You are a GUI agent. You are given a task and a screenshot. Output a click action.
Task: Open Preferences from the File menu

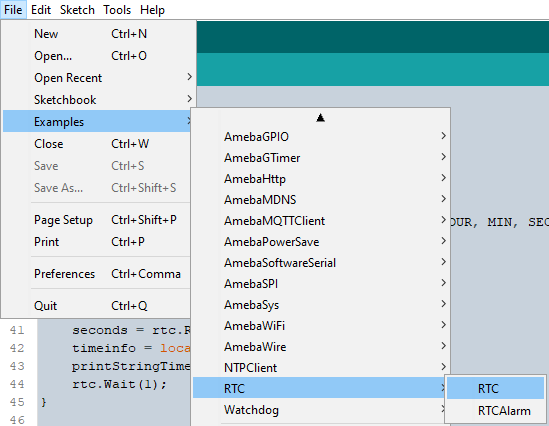tap(97, 274)
